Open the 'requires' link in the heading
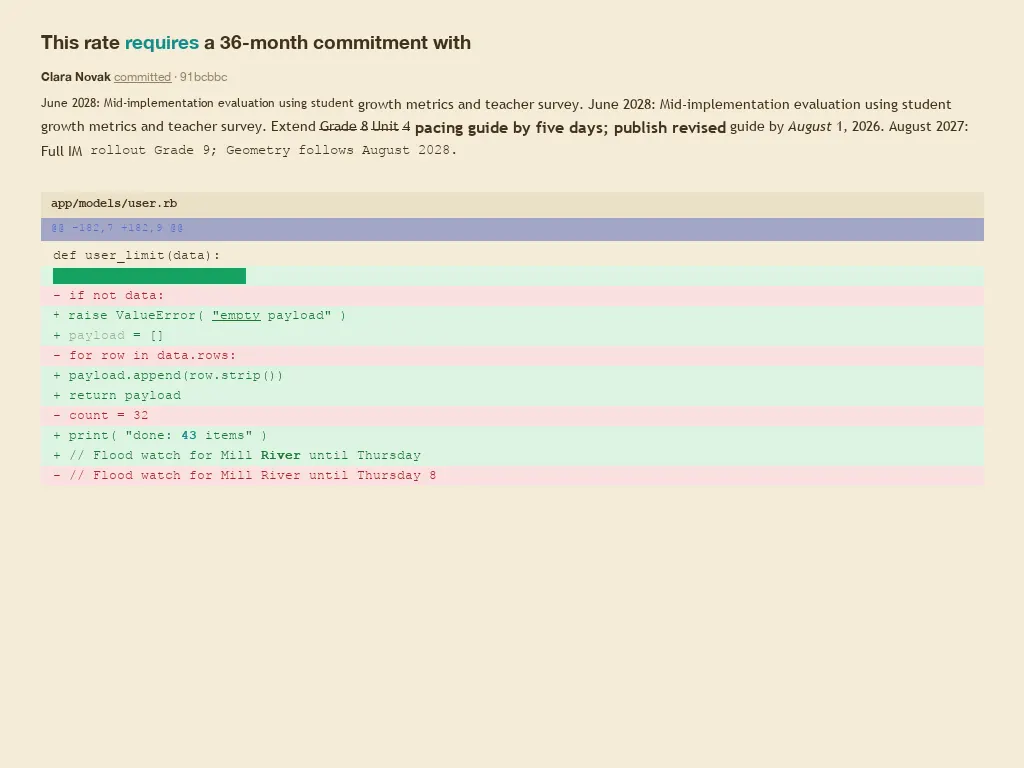This screenshot has width=1024, height=768. (161, 42)
